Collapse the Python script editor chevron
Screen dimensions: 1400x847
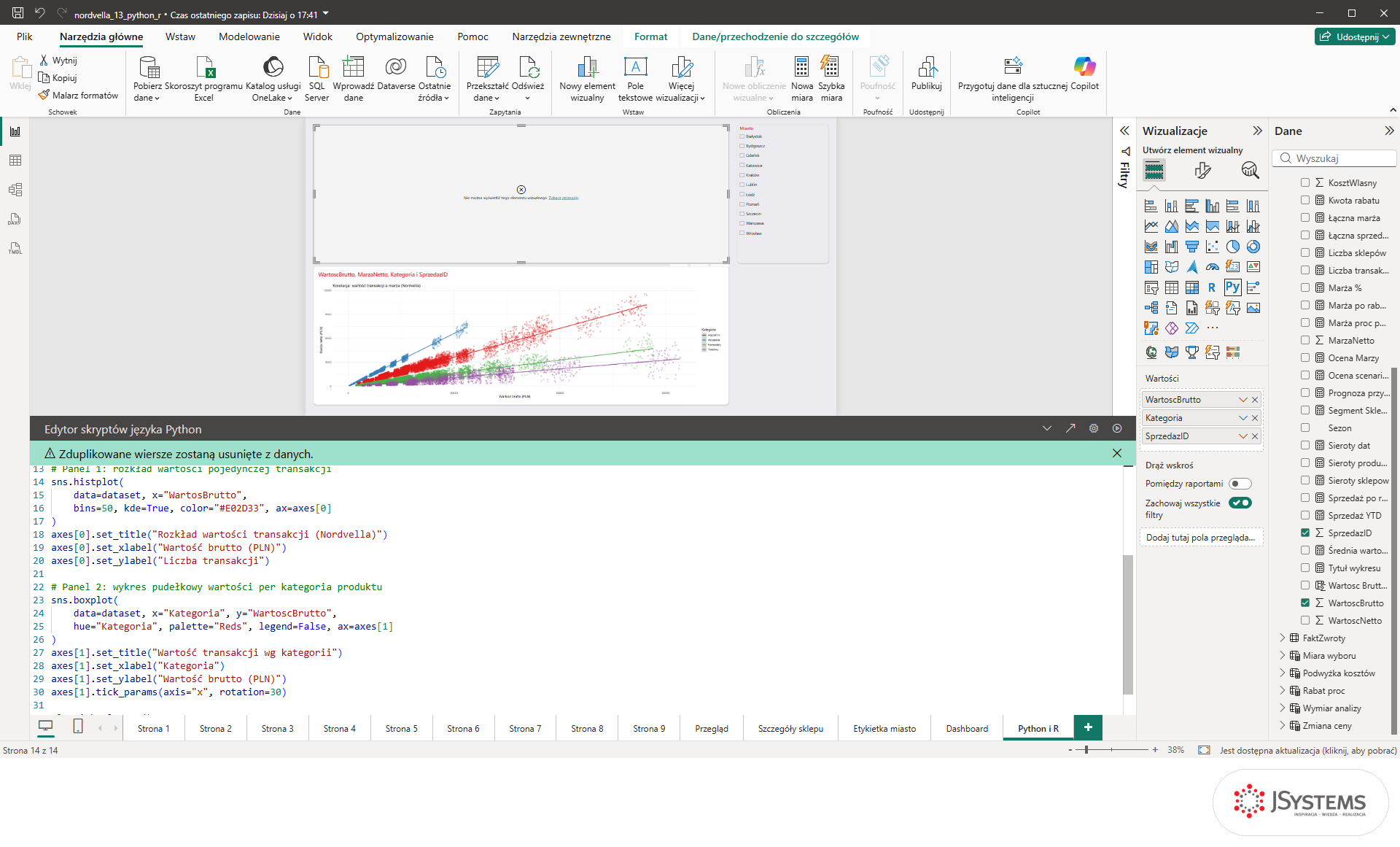(1047, 429)
